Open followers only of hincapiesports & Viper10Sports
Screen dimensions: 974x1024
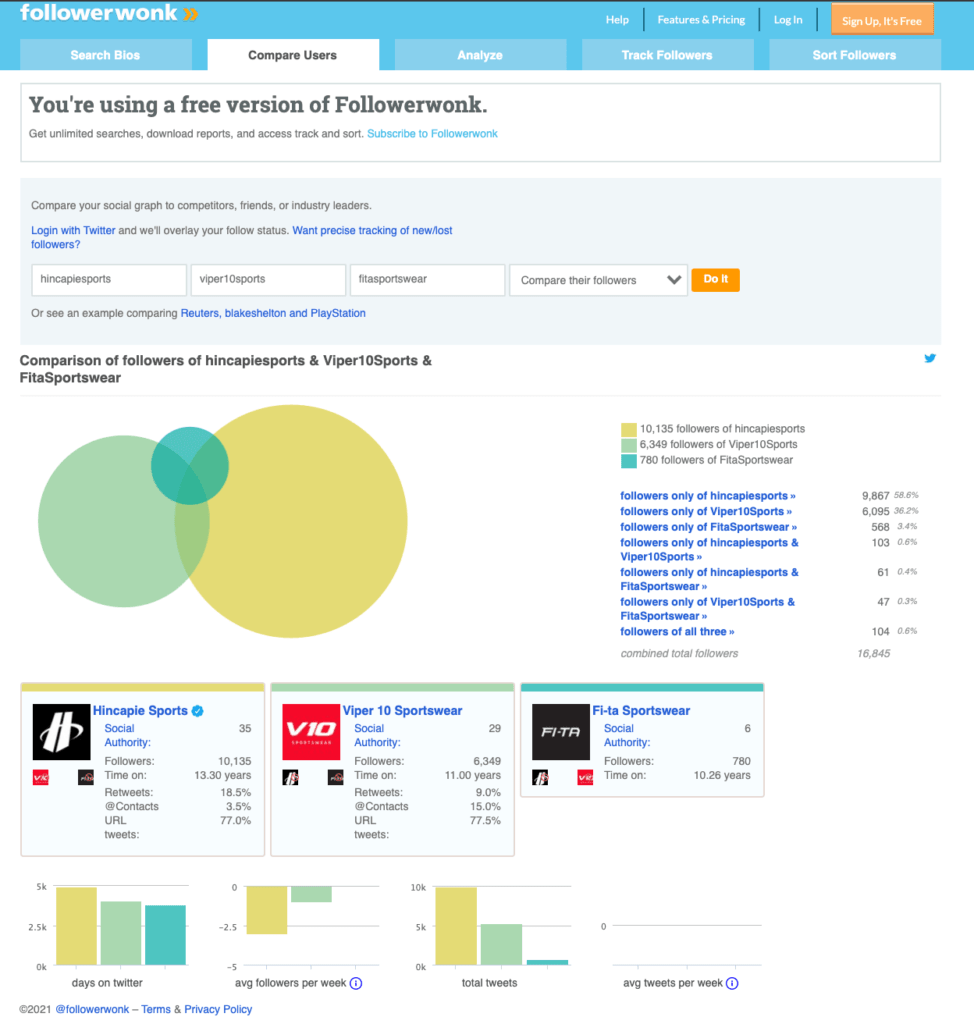(709, 549)
